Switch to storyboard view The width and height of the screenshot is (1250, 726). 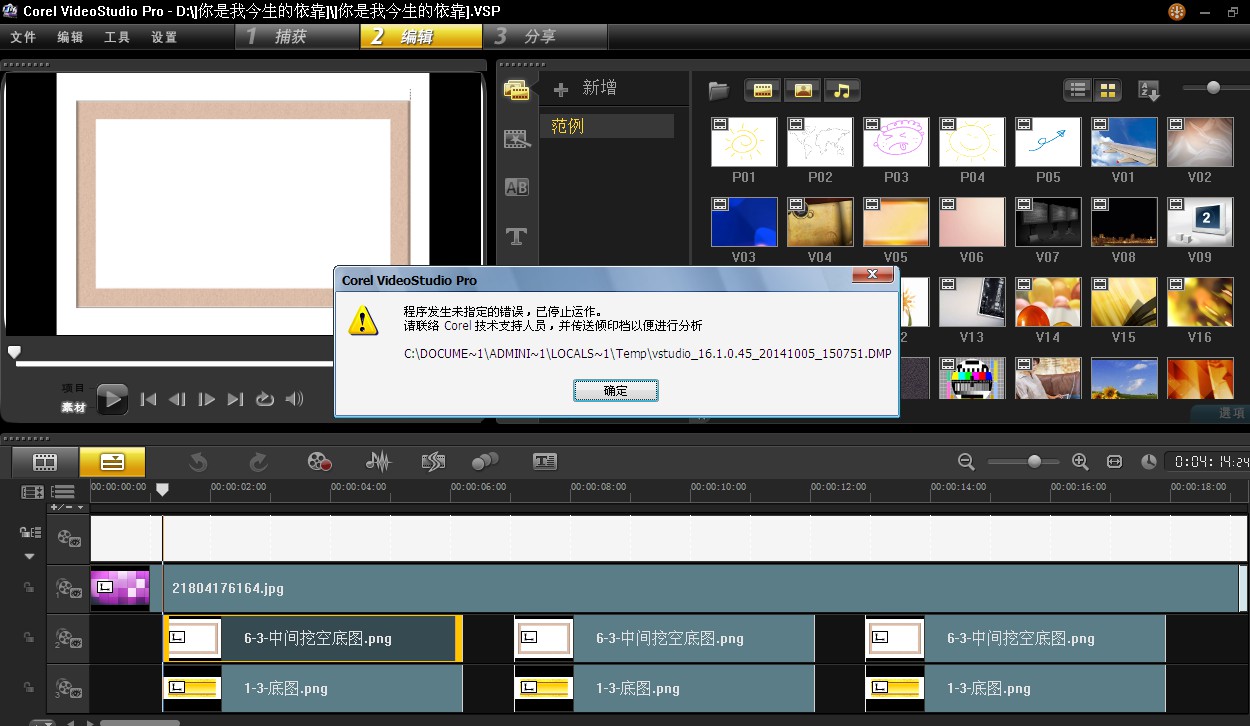(45, 462)
